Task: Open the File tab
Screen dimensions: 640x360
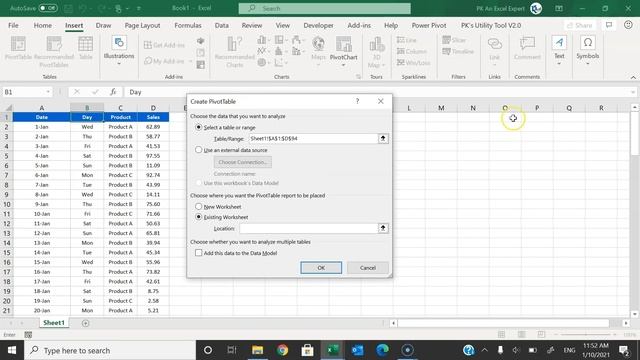Action: coord(13,25)
